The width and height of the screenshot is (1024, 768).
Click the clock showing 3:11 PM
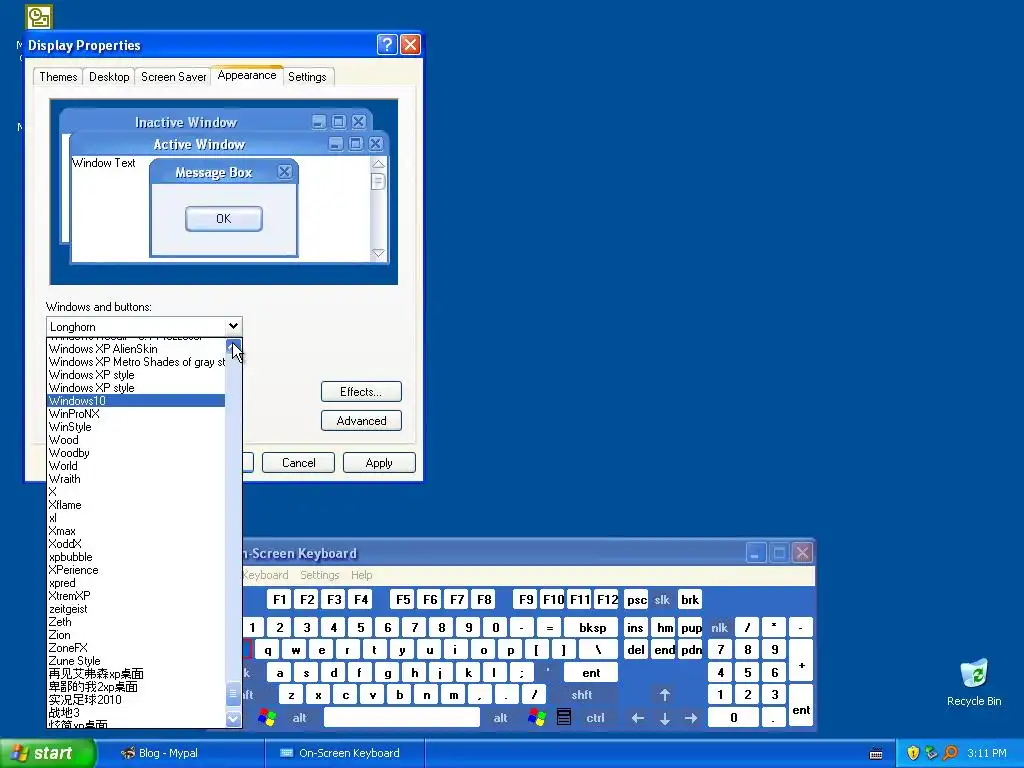click(x=987, y=753)
